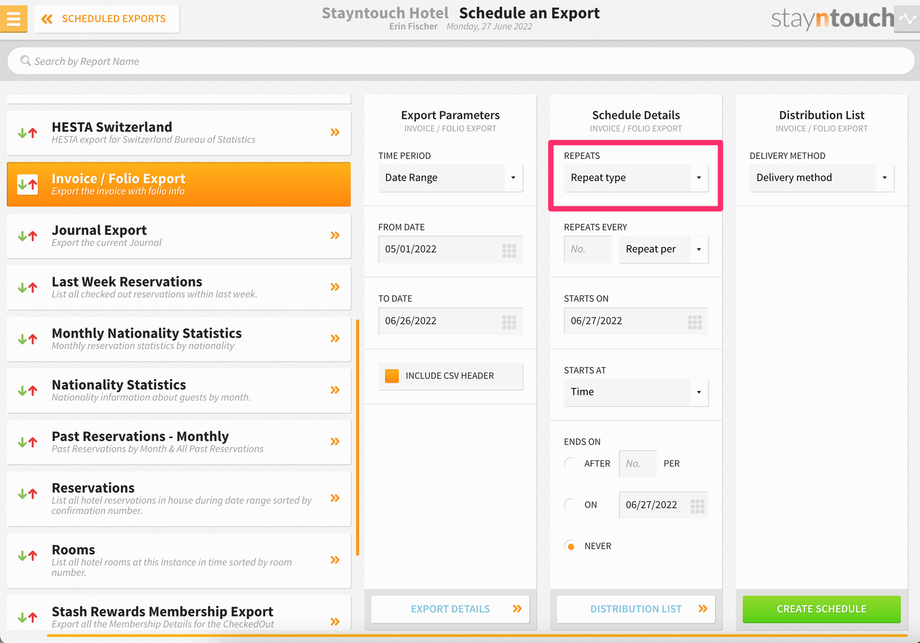Open the hamburger main menu

click(x=13, y=19)
